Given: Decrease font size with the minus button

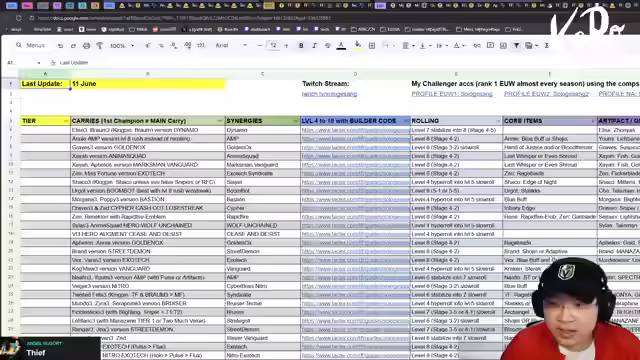Looking at the screenshot, I should tap(260, 46).
